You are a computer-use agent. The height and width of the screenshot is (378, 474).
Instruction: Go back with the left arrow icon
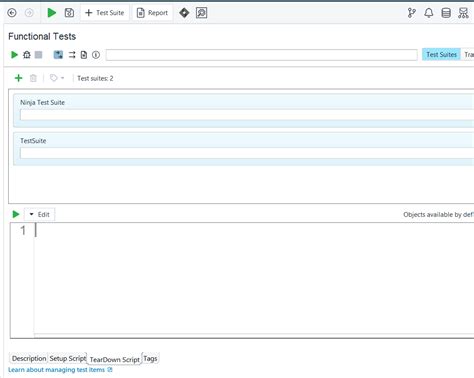(12, 13)
